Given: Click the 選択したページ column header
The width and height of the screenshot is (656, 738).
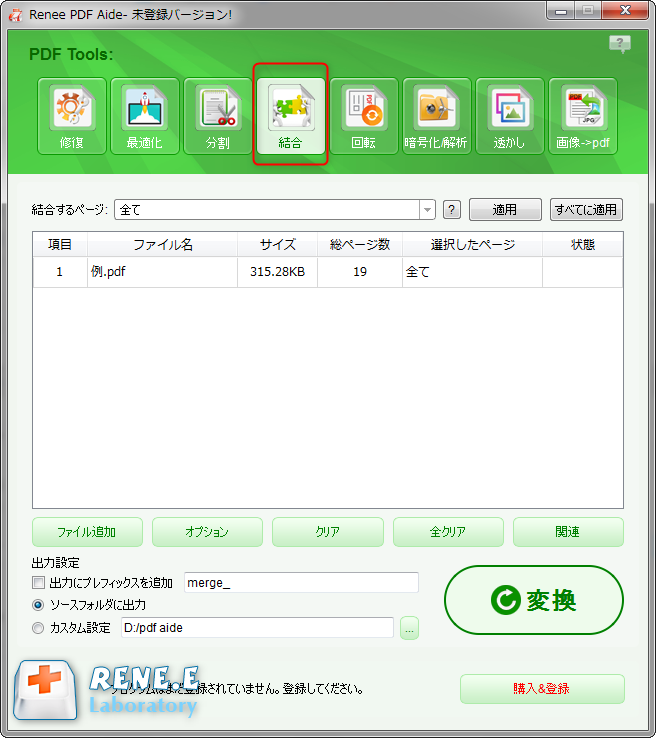Looking at the screenshot, I should pos(472,244).
